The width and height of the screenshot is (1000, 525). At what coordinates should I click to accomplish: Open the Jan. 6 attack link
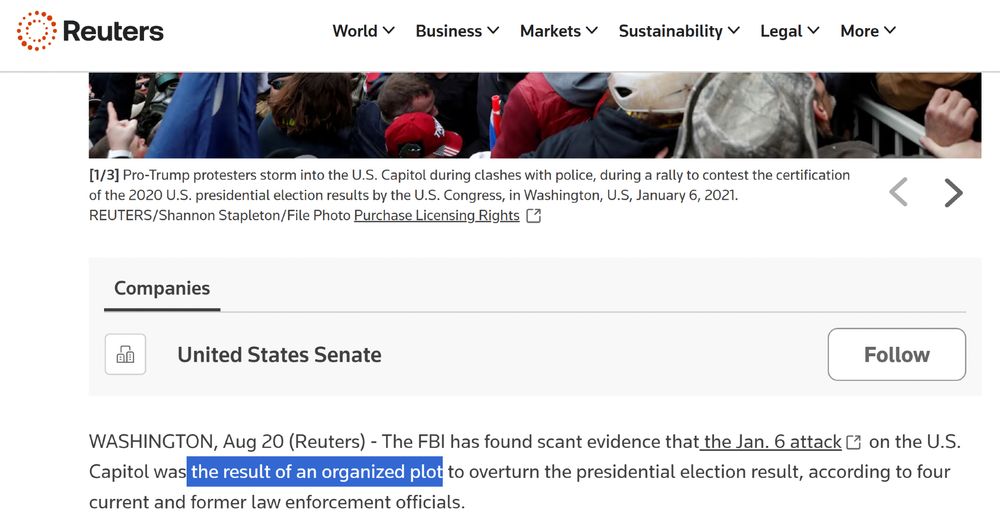(772, 441)
